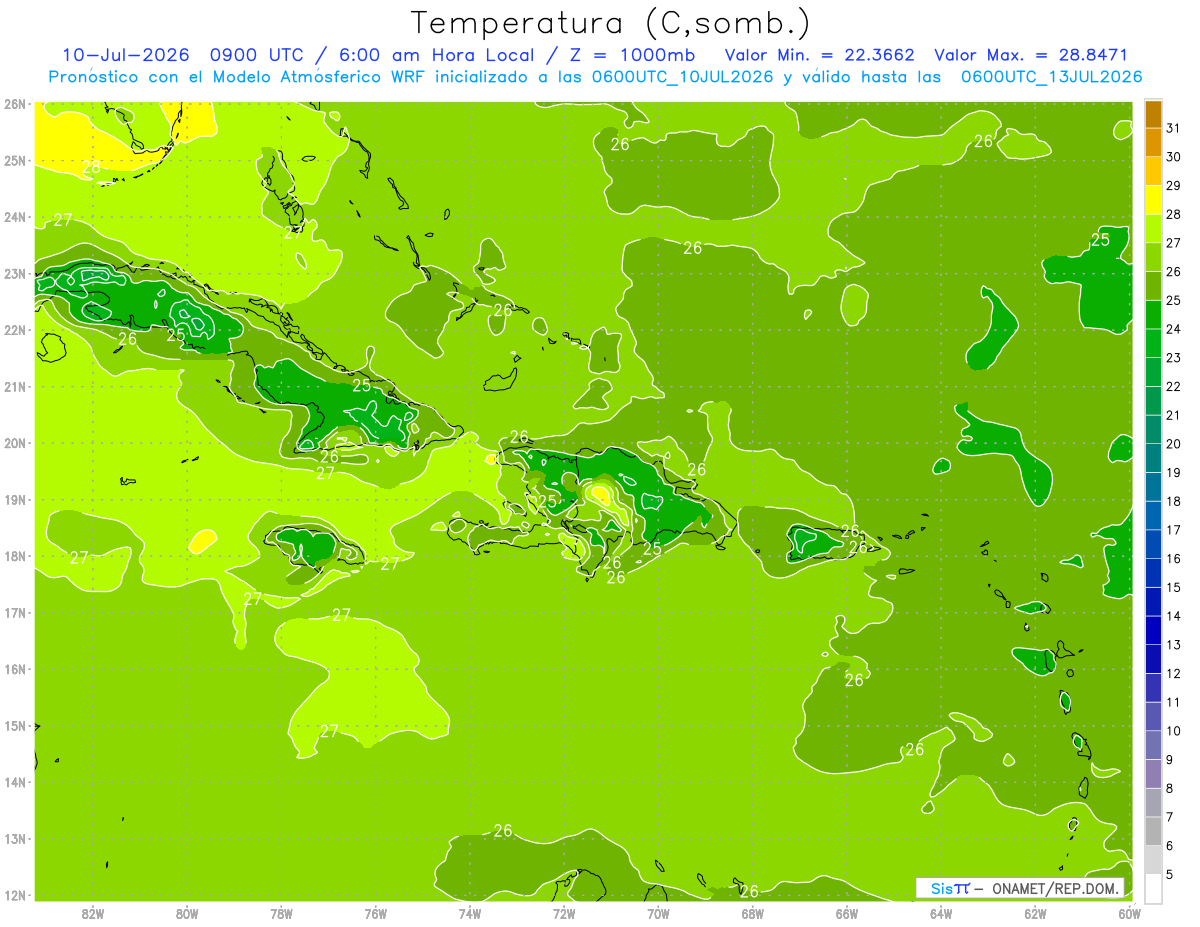
Task: Click the 60W longitude axis label
Action: 1129,914
